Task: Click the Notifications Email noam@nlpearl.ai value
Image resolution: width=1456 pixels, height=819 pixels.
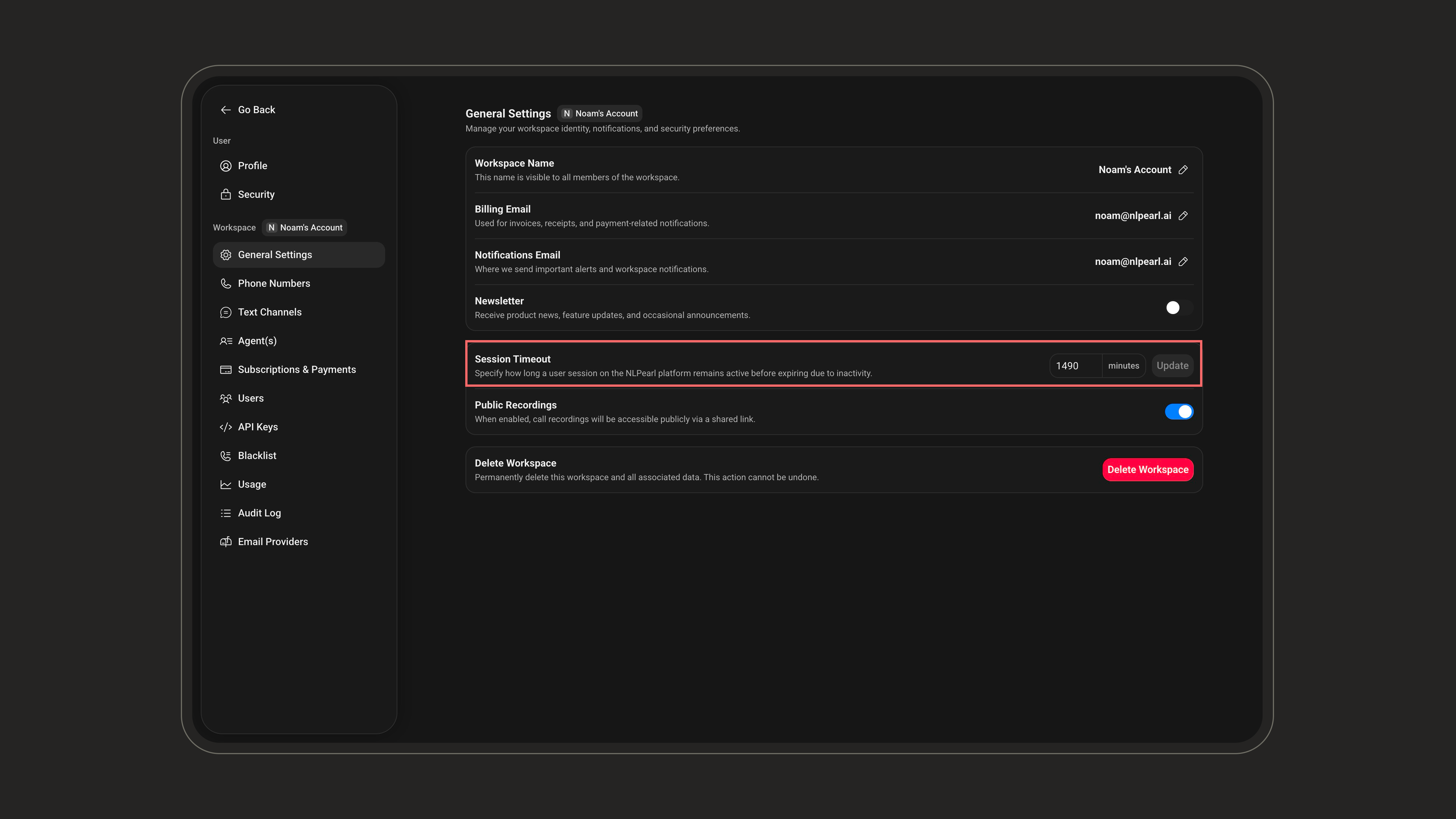Action: coord(1133,261)
